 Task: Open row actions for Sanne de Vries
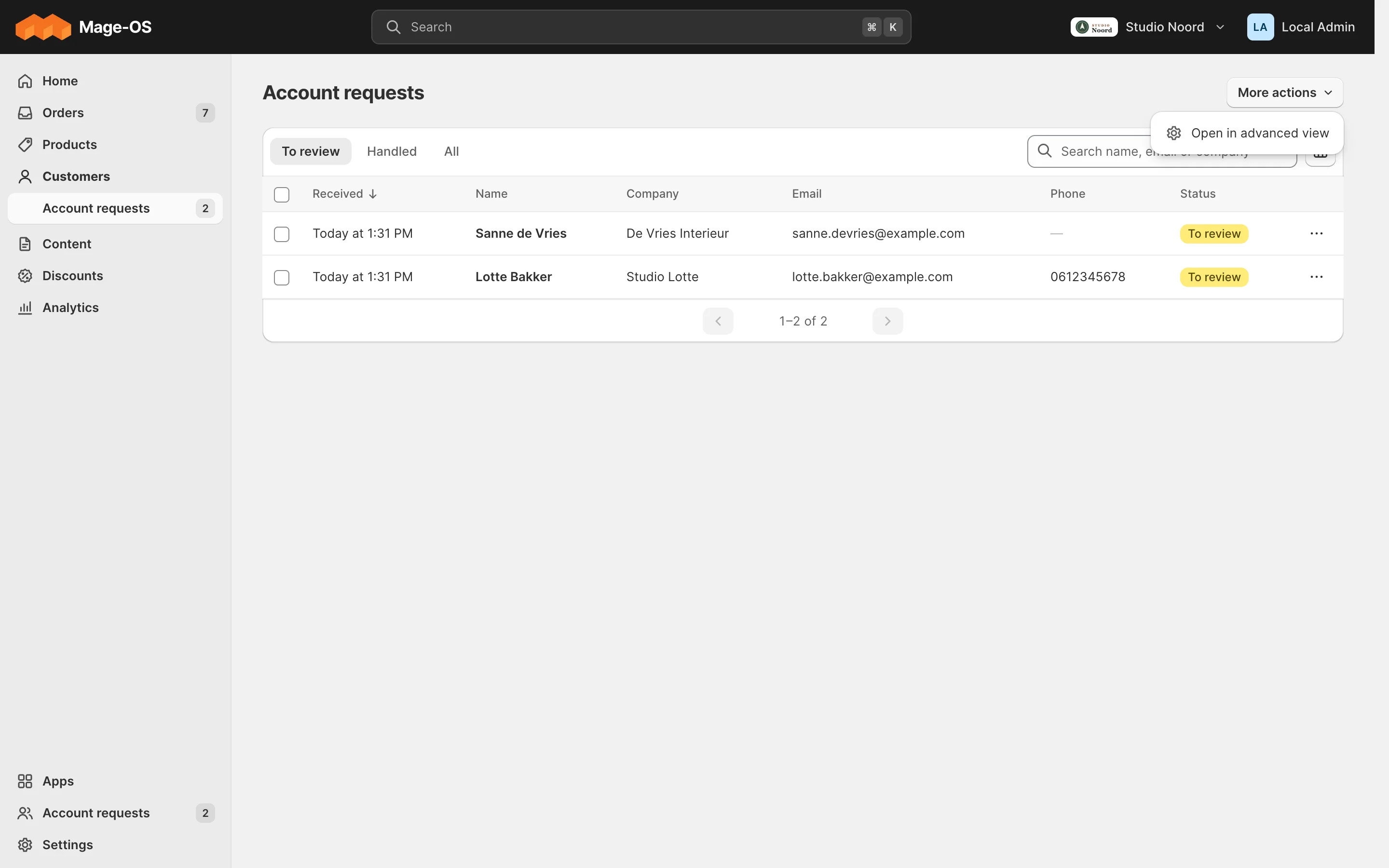pyautogui.click(x=1316, y=234)
